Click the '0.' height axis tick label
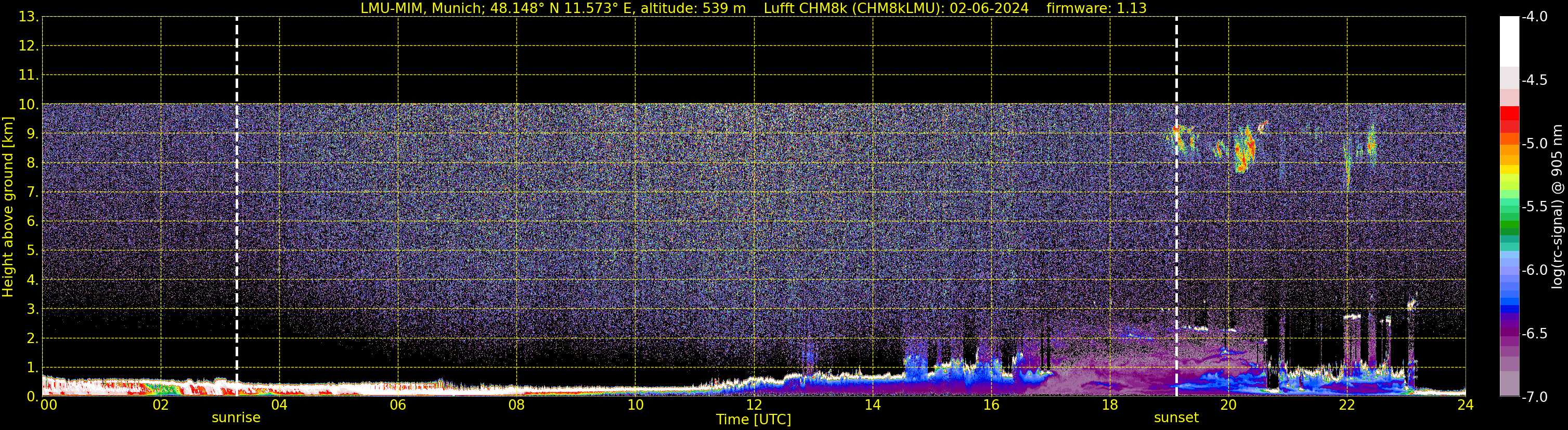 point(32,397)
